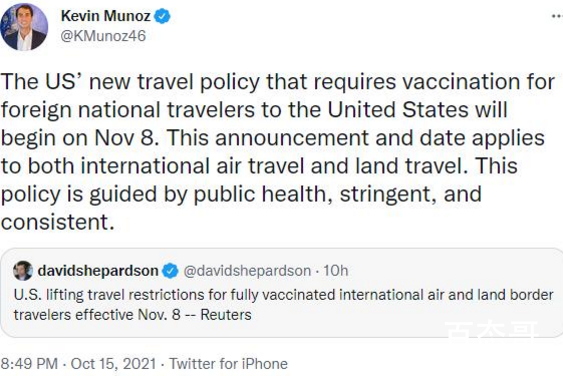563x376 pixels.
Task: Click the word Reuters in quoted tweet
Action: [226, 315]
